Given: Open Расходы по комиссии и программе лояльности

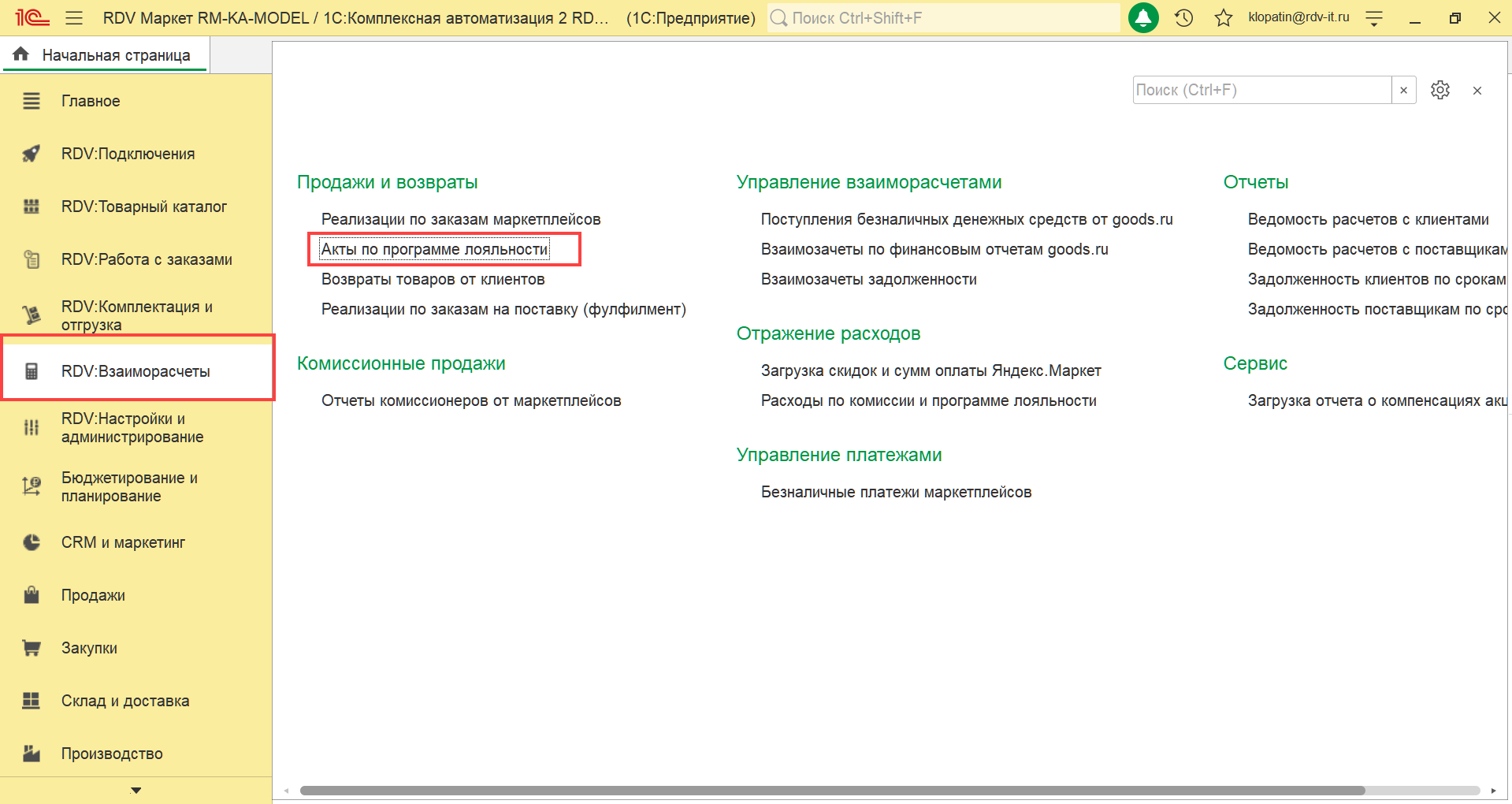Looking at the screenshot, I should [929, 400].
